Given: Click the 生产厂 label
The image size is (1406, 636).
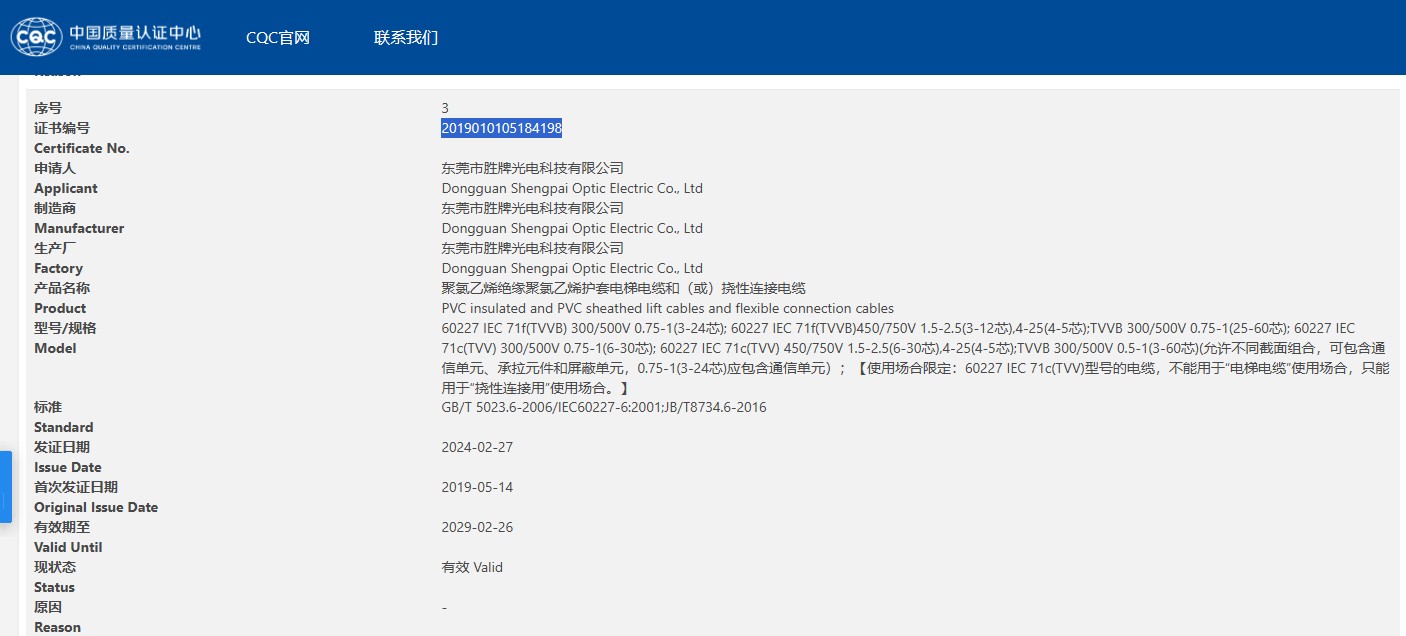Looking at the screenshot, I should pyautogui.click(x=55, y=248).
